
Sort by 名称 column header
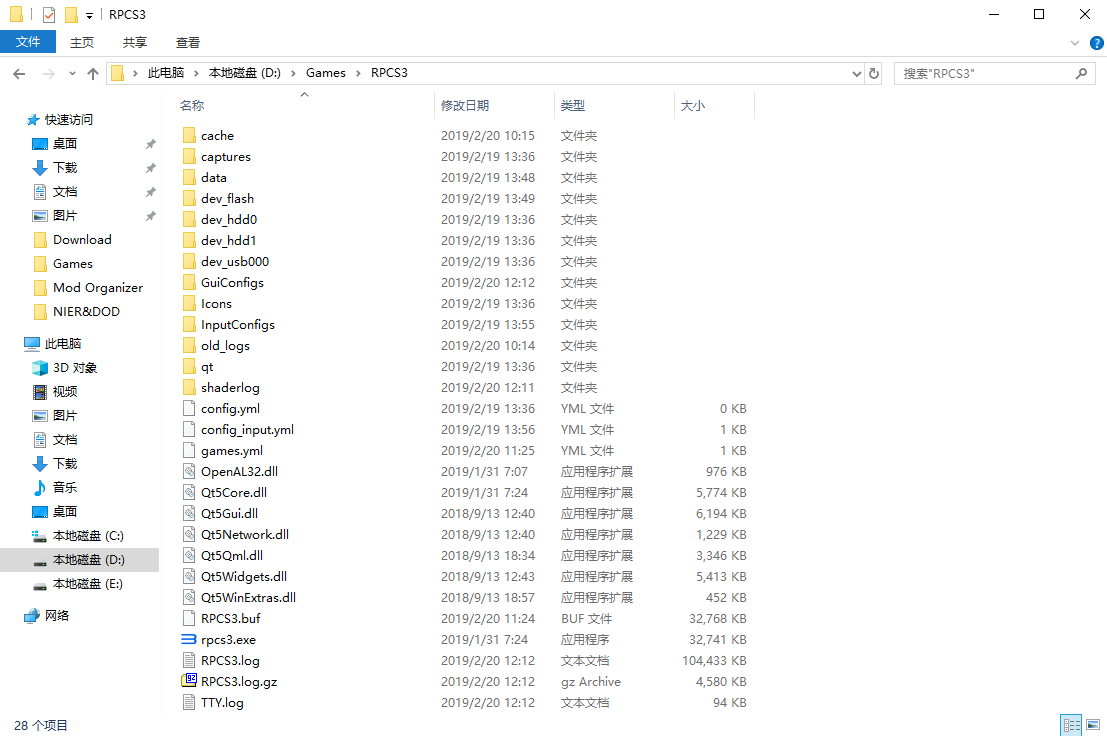point(192,106)
